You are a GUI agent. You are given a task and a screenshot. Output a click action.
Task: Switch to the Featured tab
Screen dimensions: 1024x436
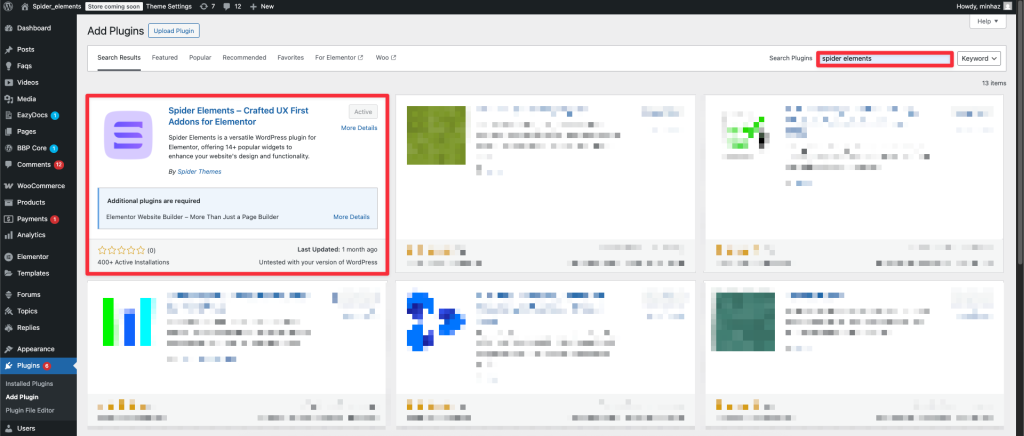165,58
